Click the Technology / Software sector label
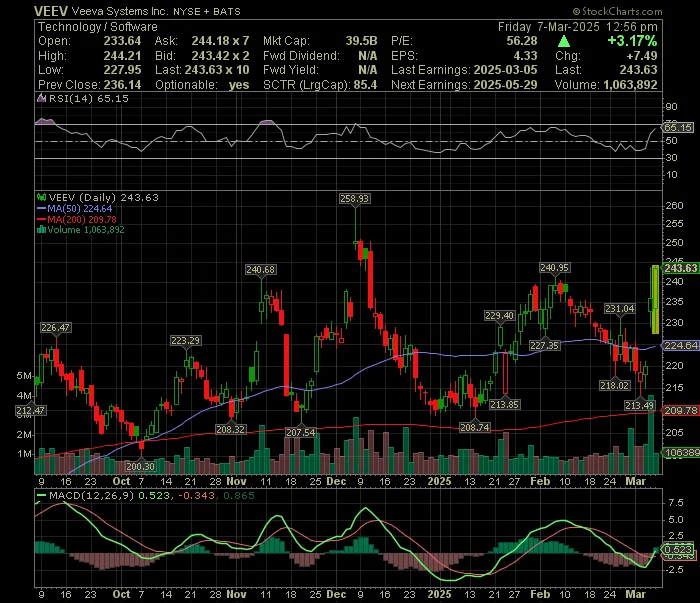Image resolution: width=700 pixels, height=603 pixels. [x=98, y=27]
